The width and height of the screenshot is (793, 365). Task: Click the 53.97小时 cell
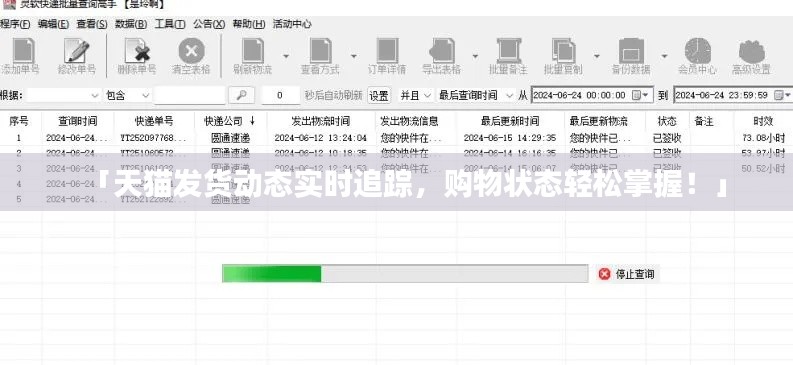(764, 153)
